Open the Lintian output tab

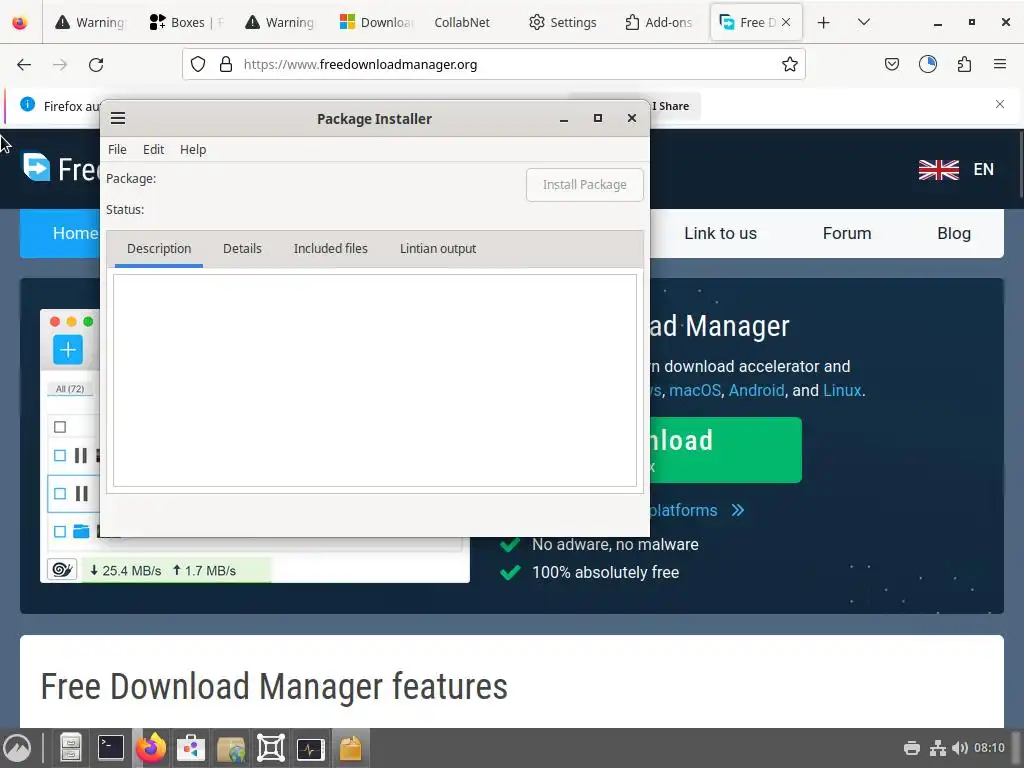(438, 249)
